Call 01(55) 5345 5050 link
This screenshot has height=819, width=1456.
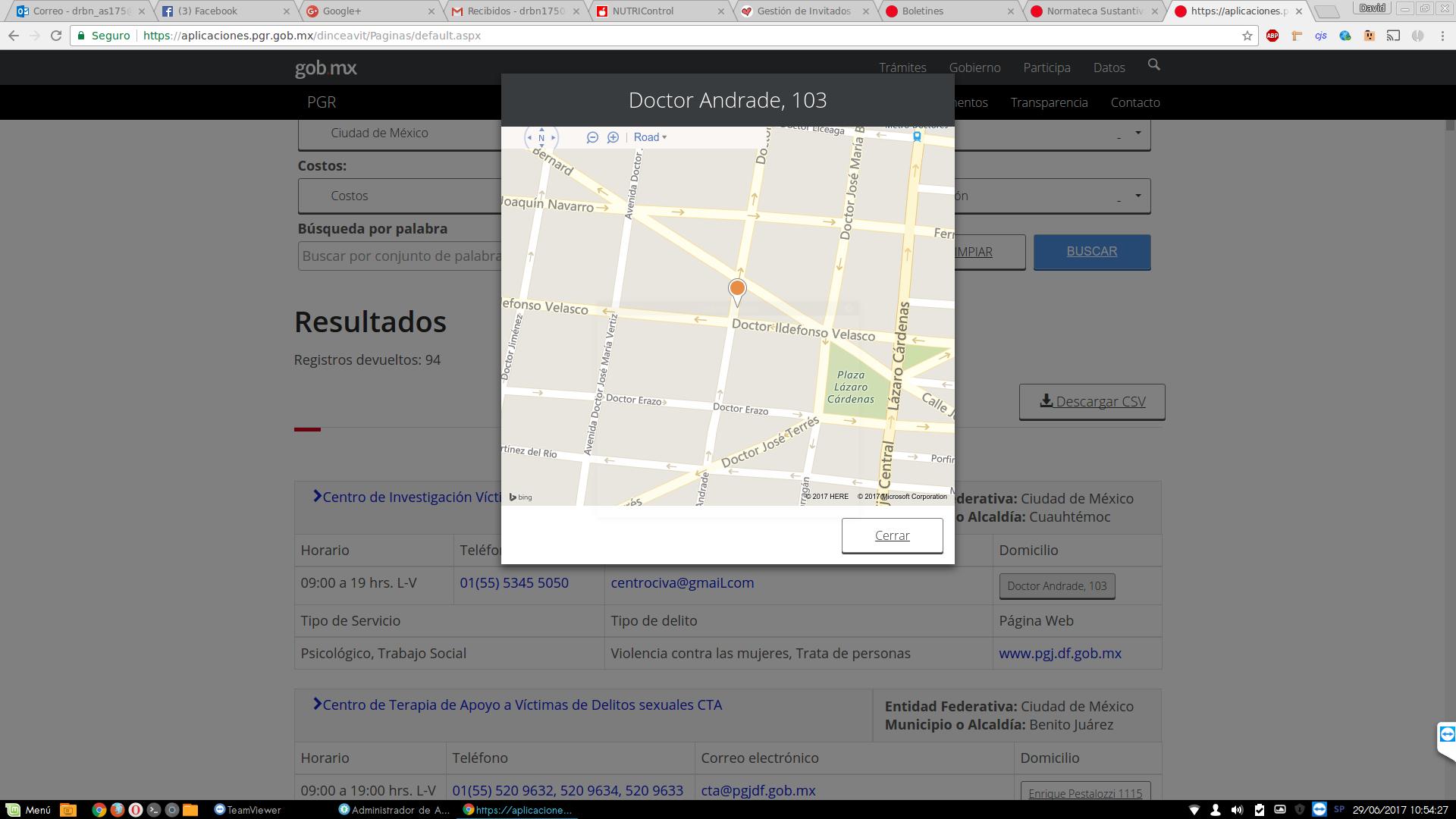(x=514, y=583)
